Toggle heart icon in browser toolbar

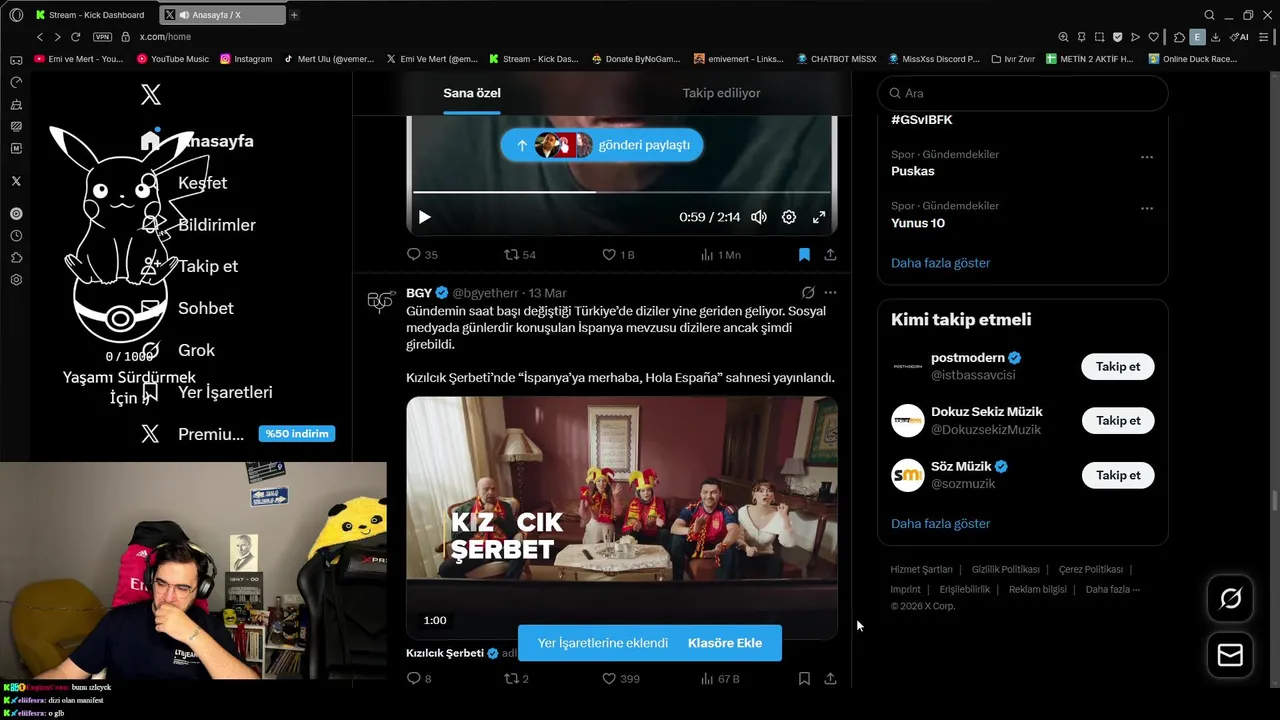[x=1153, y=37]
